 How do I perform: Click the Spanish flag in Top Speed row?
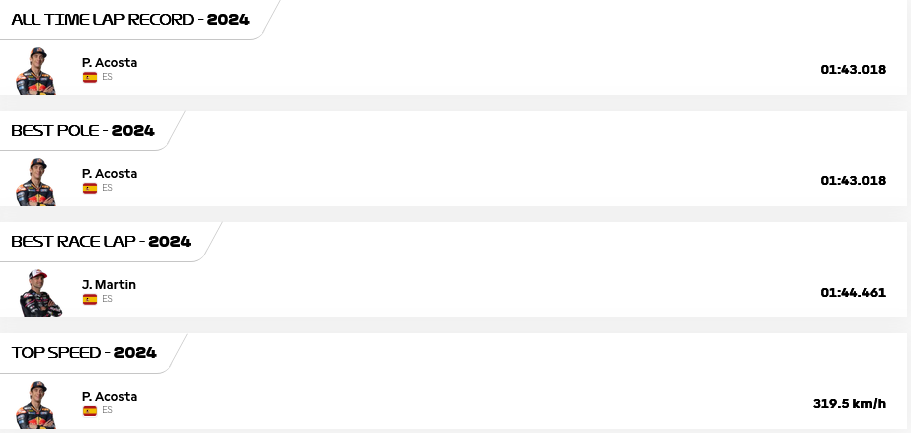(90, 411)
